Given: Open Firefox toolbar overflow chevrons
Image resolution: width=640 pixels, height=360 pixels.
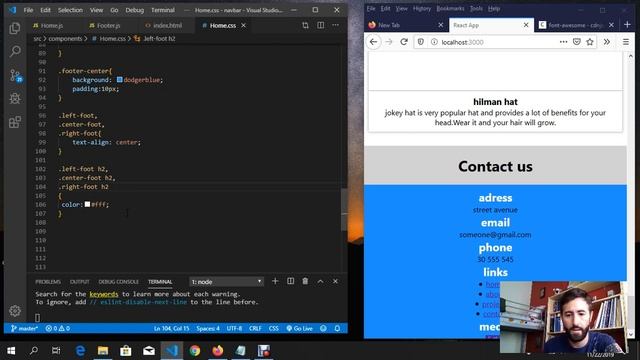Looking at the screenshot, I should [607, 42].
